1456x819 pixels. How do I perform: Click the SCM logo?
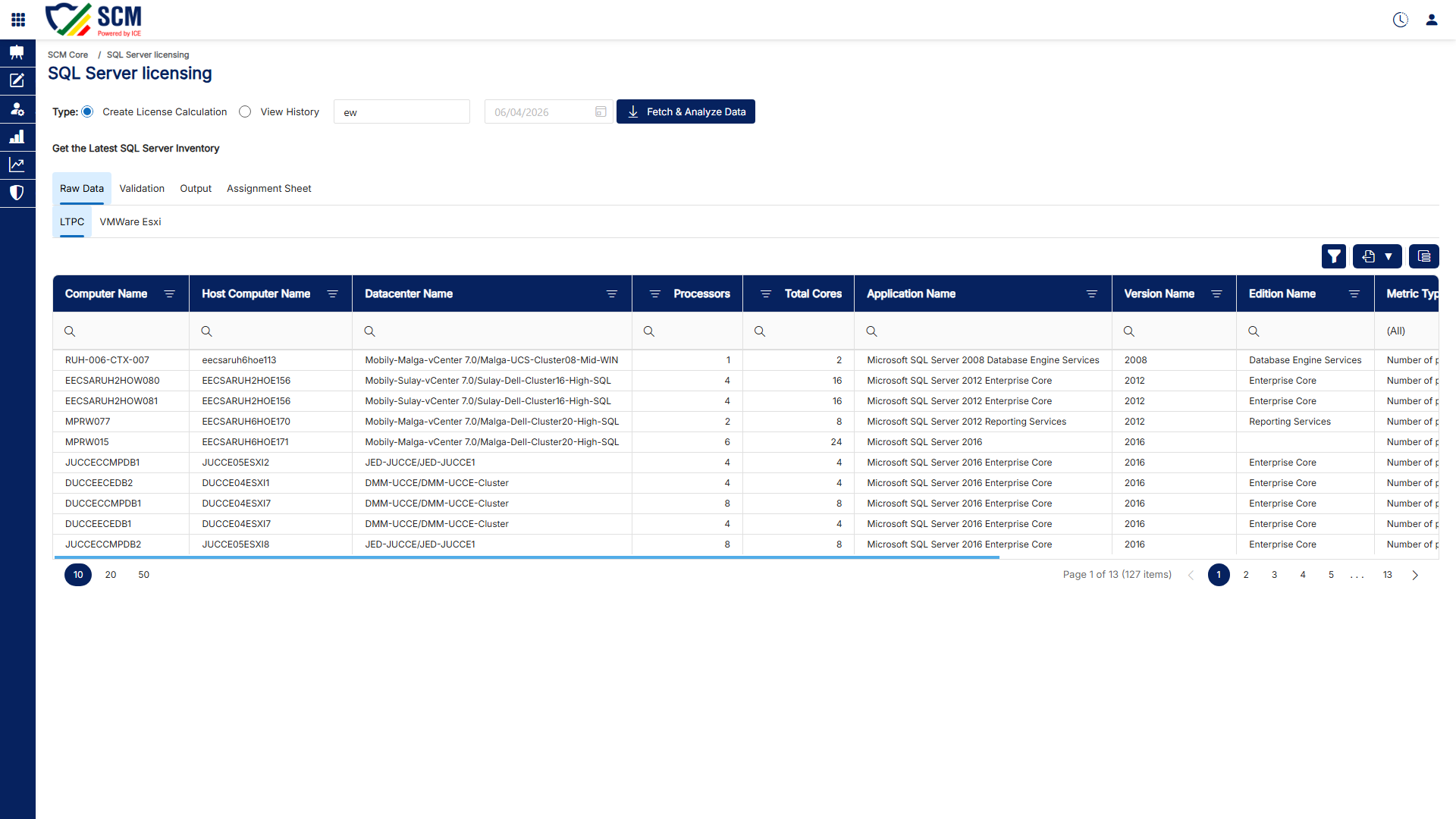[x=94, y=20]
